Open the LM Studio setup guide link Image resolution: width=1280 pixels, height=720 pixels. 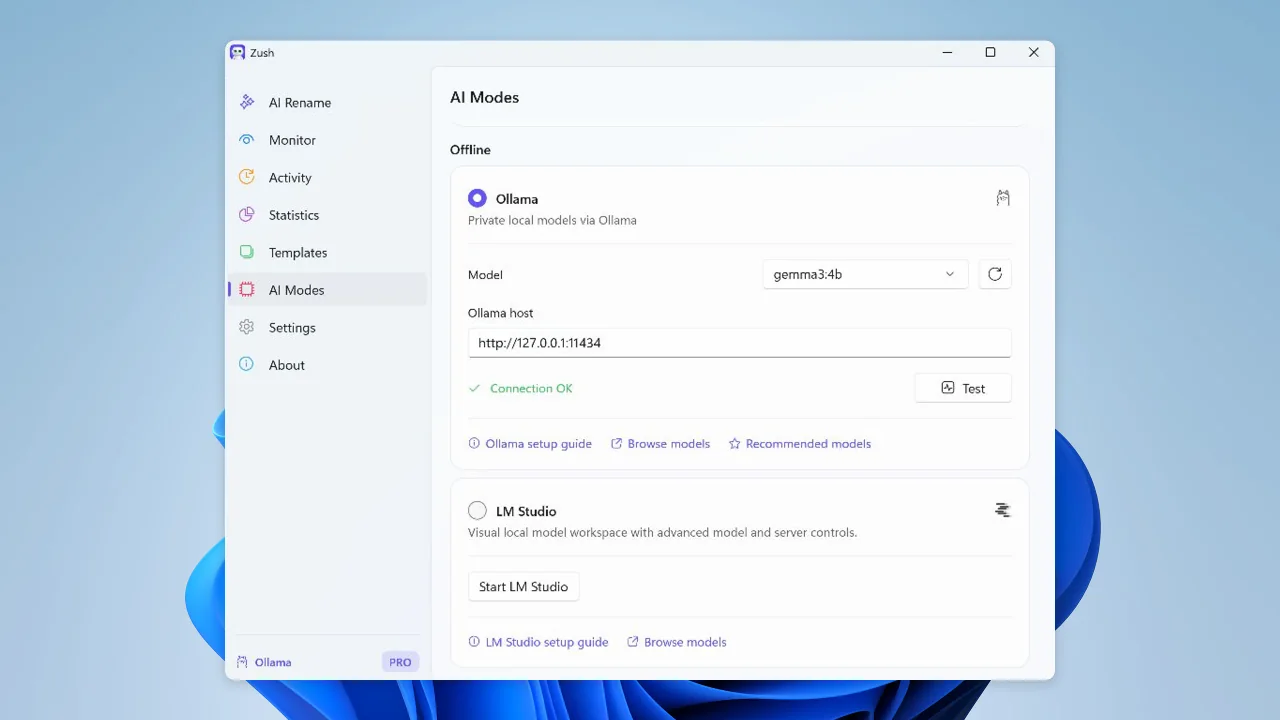pyautogui.click(x=538, y=642)
